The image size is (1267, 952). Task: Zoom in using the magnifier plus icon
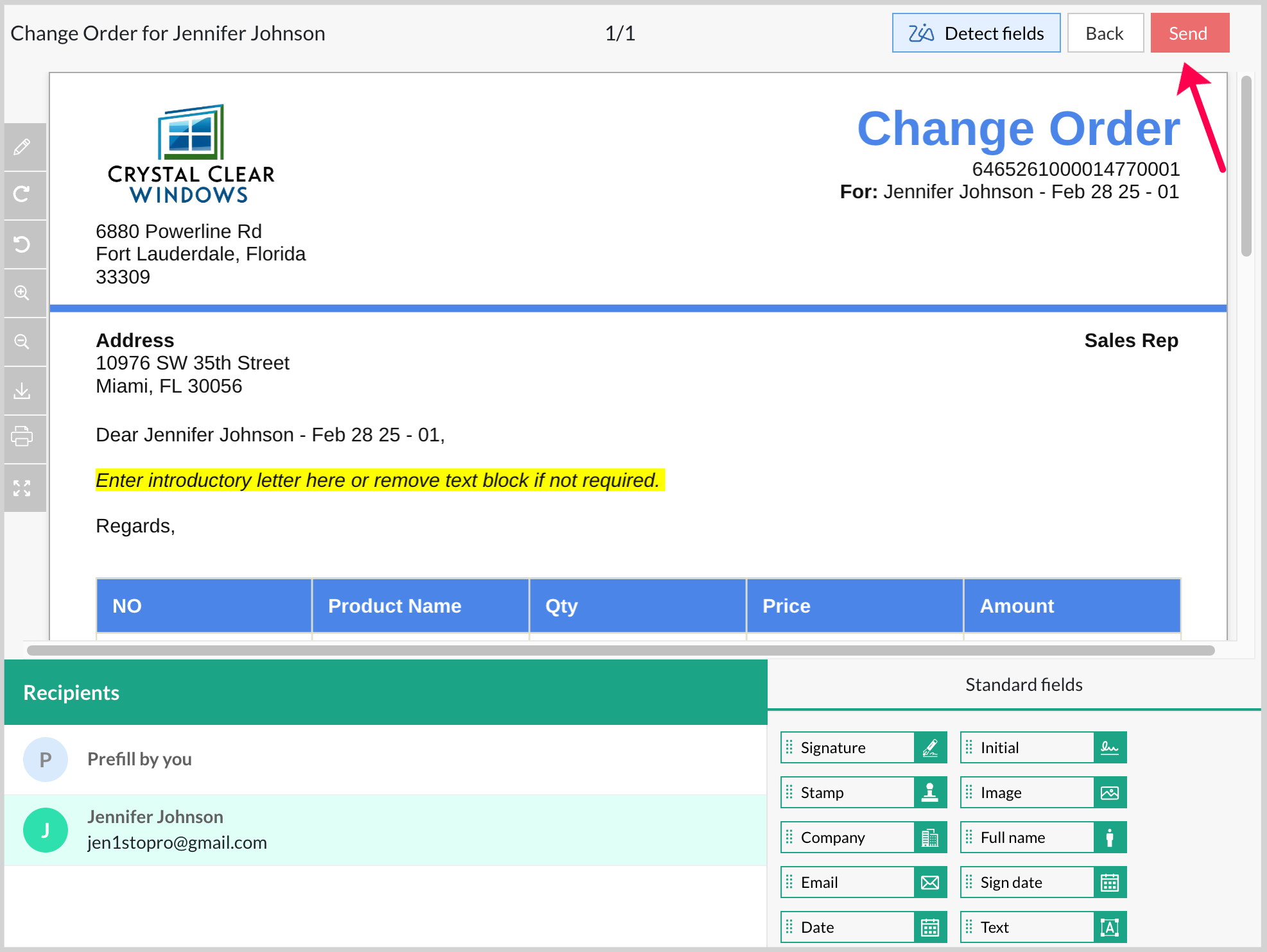coord(22,293)
